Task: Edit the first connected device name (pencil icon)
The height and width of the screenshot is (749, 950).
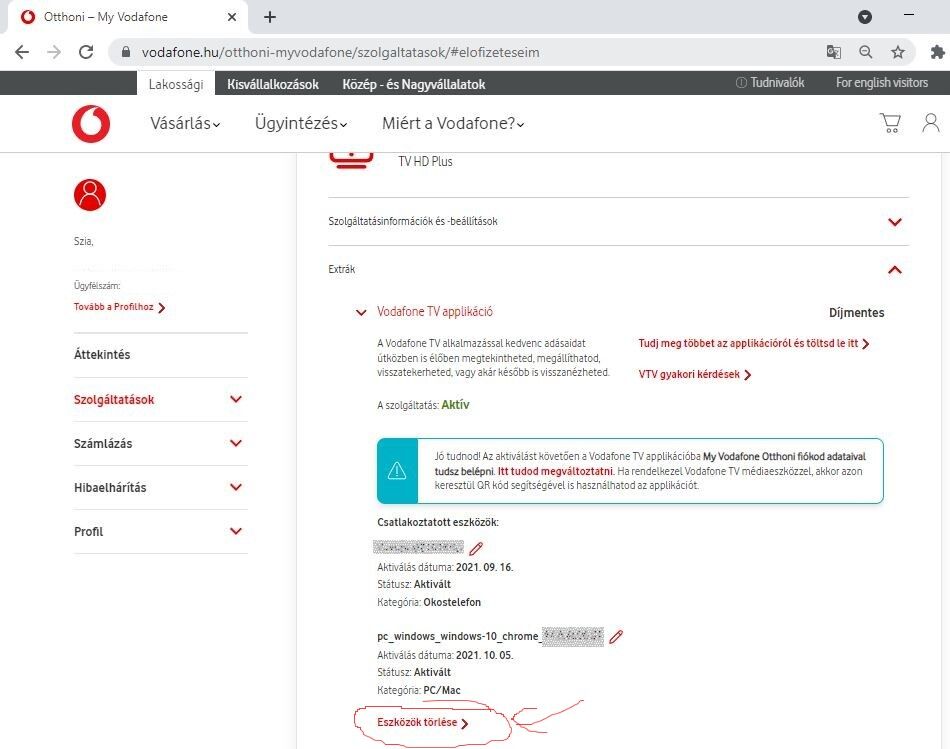Action: coord(476,548)
